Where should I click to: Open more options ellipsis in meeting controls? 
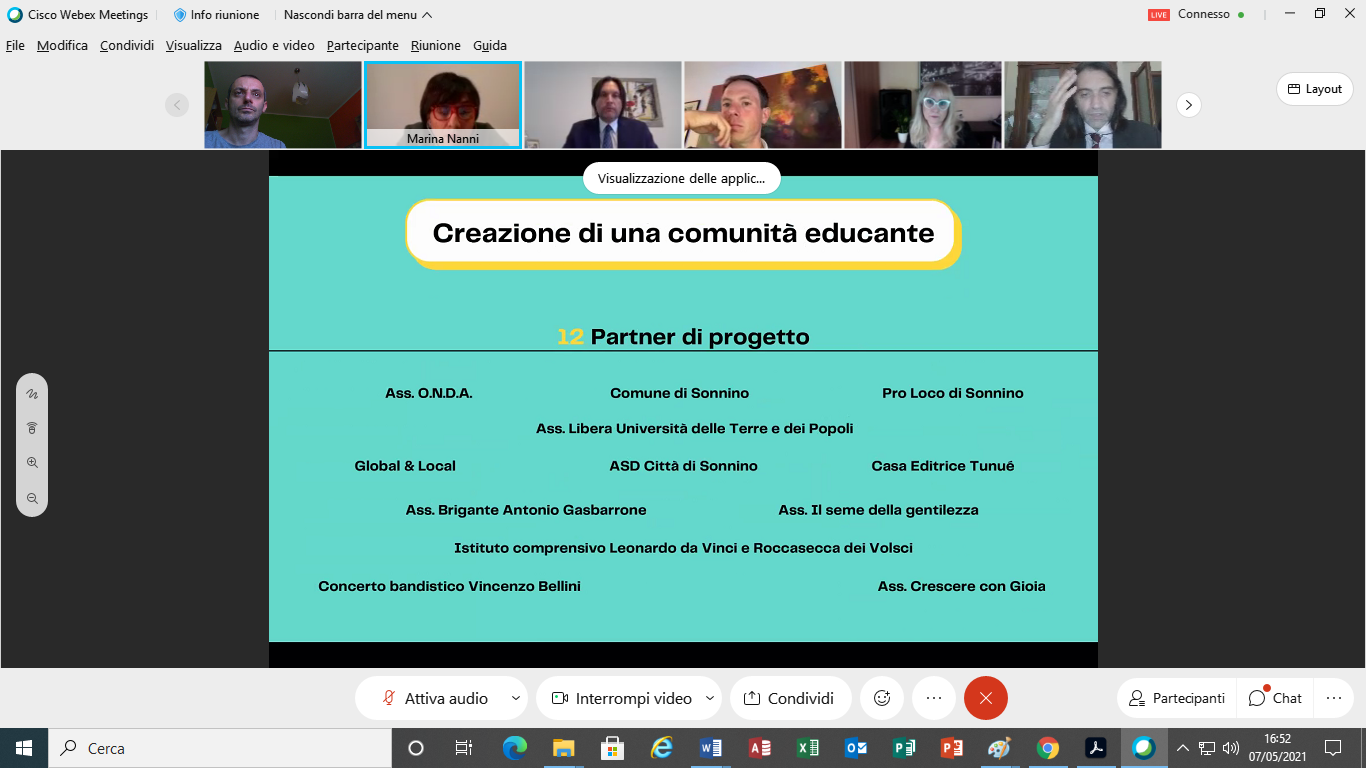(x=934, y=698)
